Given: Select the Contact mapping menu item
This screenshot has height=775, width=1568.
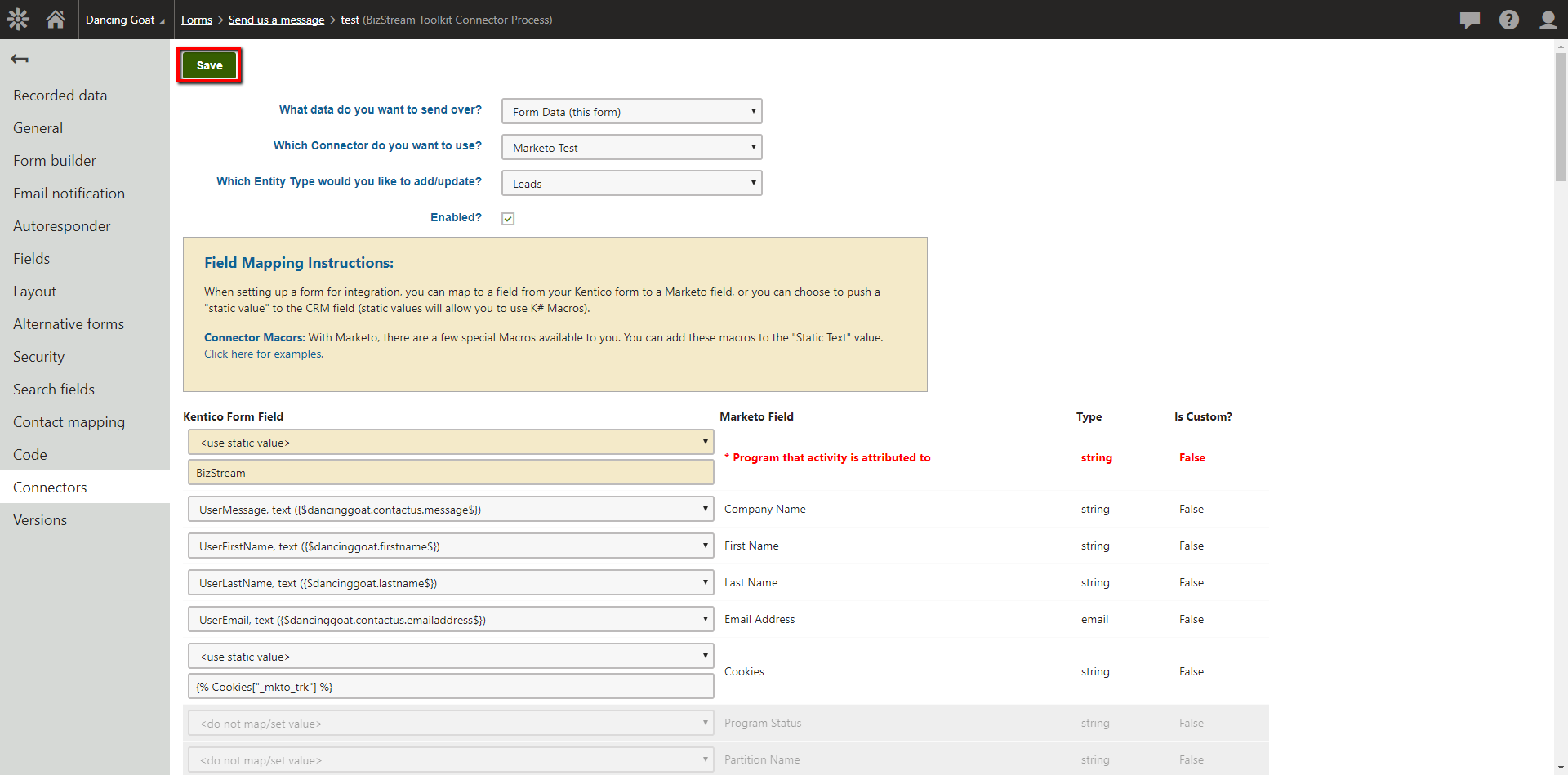Looking at the screenshot, I should (x=69, y=422).
